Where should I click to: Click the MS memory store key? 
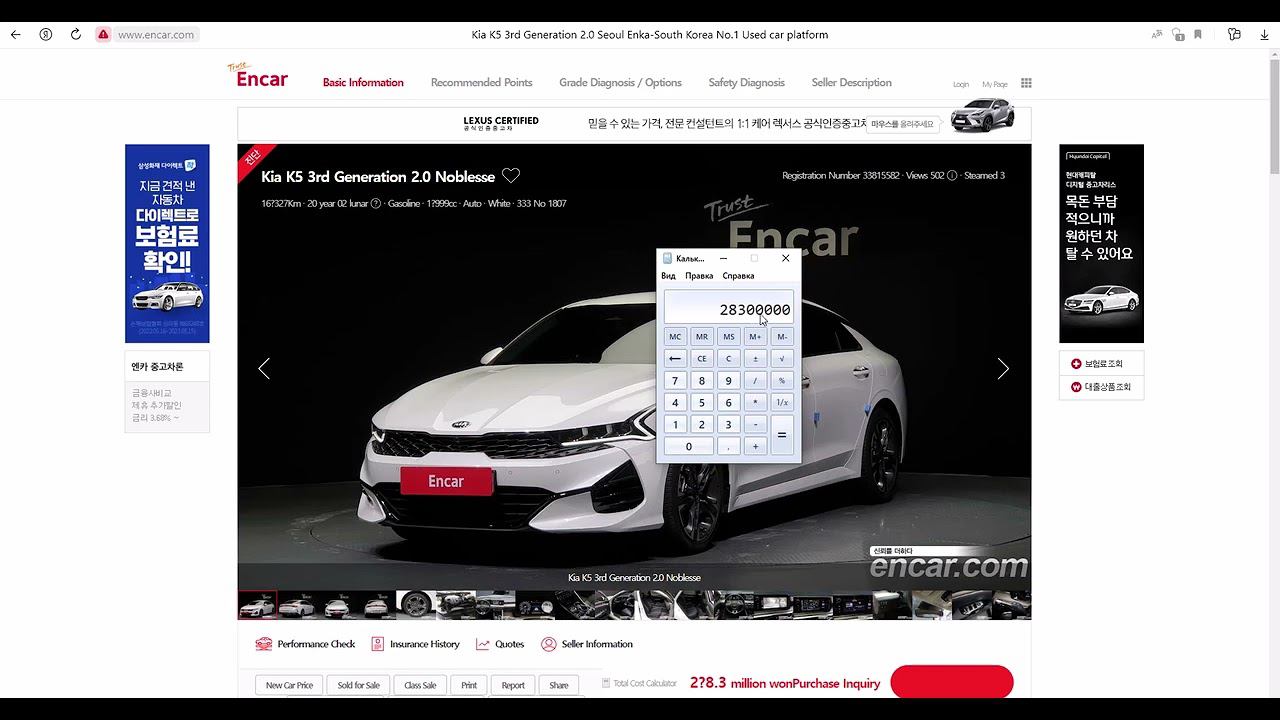coord(729,337)
